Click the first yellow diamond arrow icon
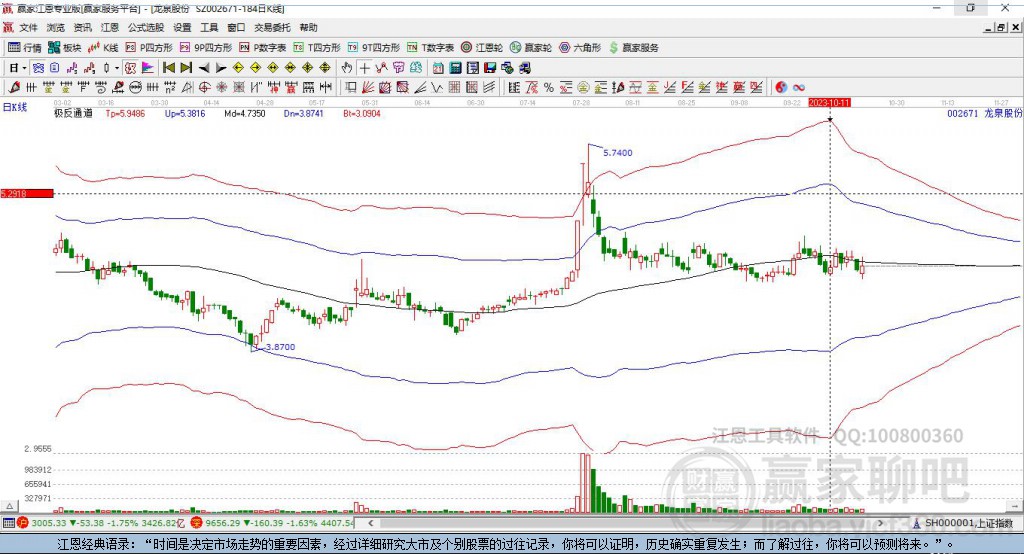This screenshot has width=1024, height=554. point(238,68)
